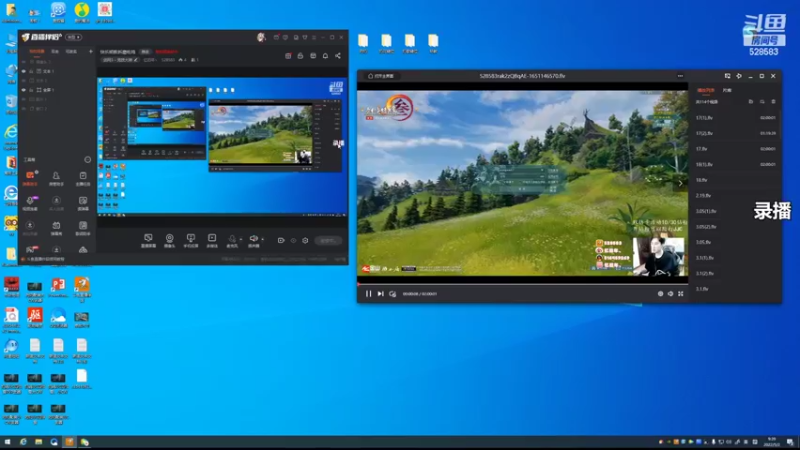Click the microphone icon in streaming toolbar
The width and height of the screenshot is (800, 450).
click(x=232, y=238)
